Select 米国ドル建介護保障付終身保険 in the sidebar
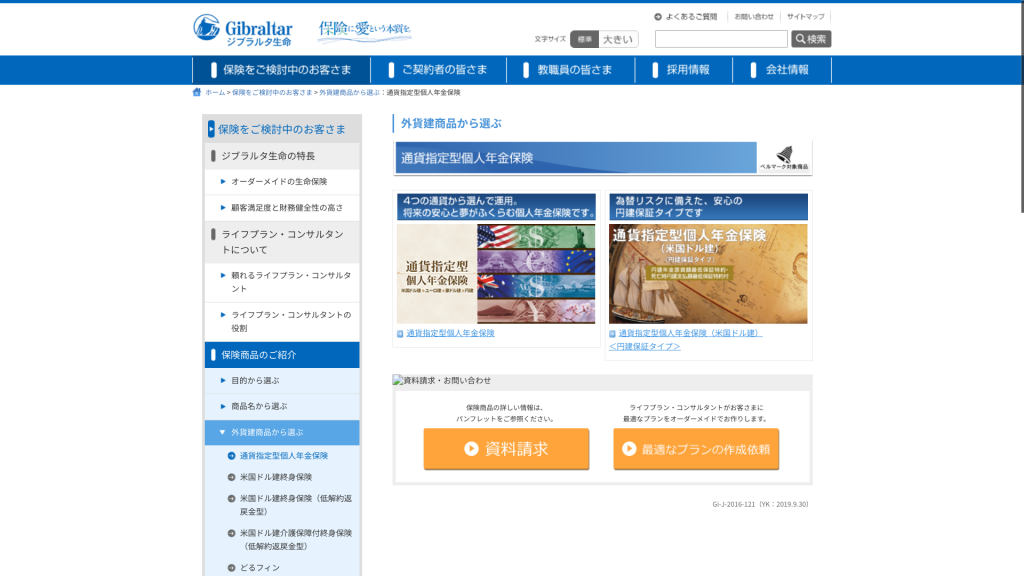 coord(296,539)
